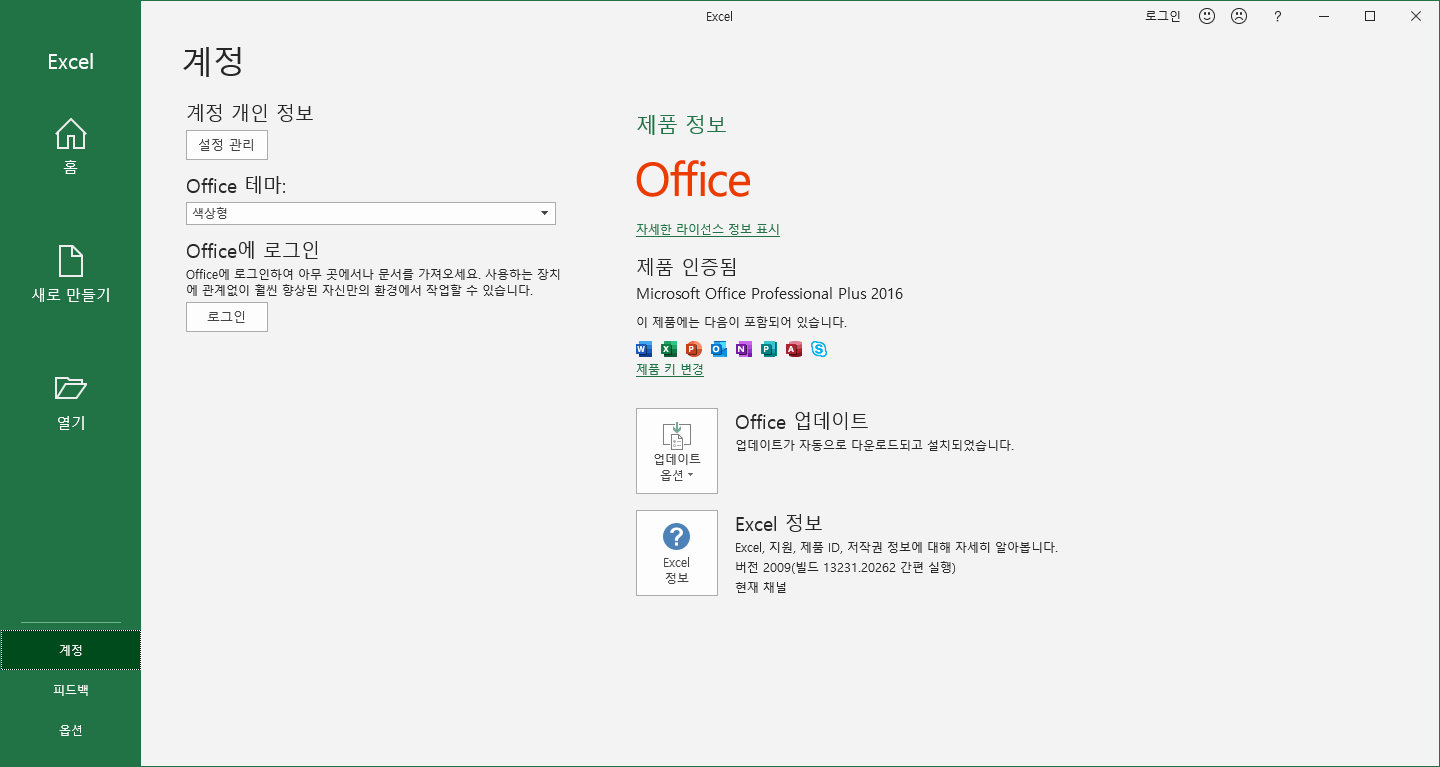The width and height of the screenshot is (1440, 767).
Task: Click the 설정 관리 button
Action: (x=227, y=145)
